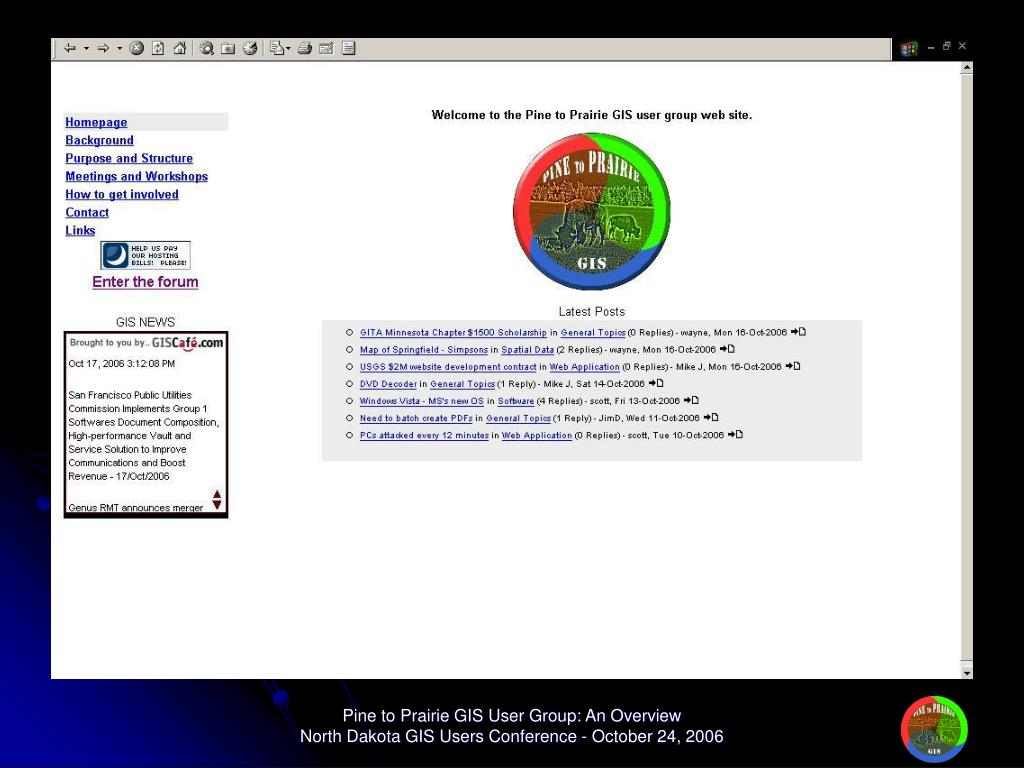Open the Homepage navigation link

(x=96, y=122)
